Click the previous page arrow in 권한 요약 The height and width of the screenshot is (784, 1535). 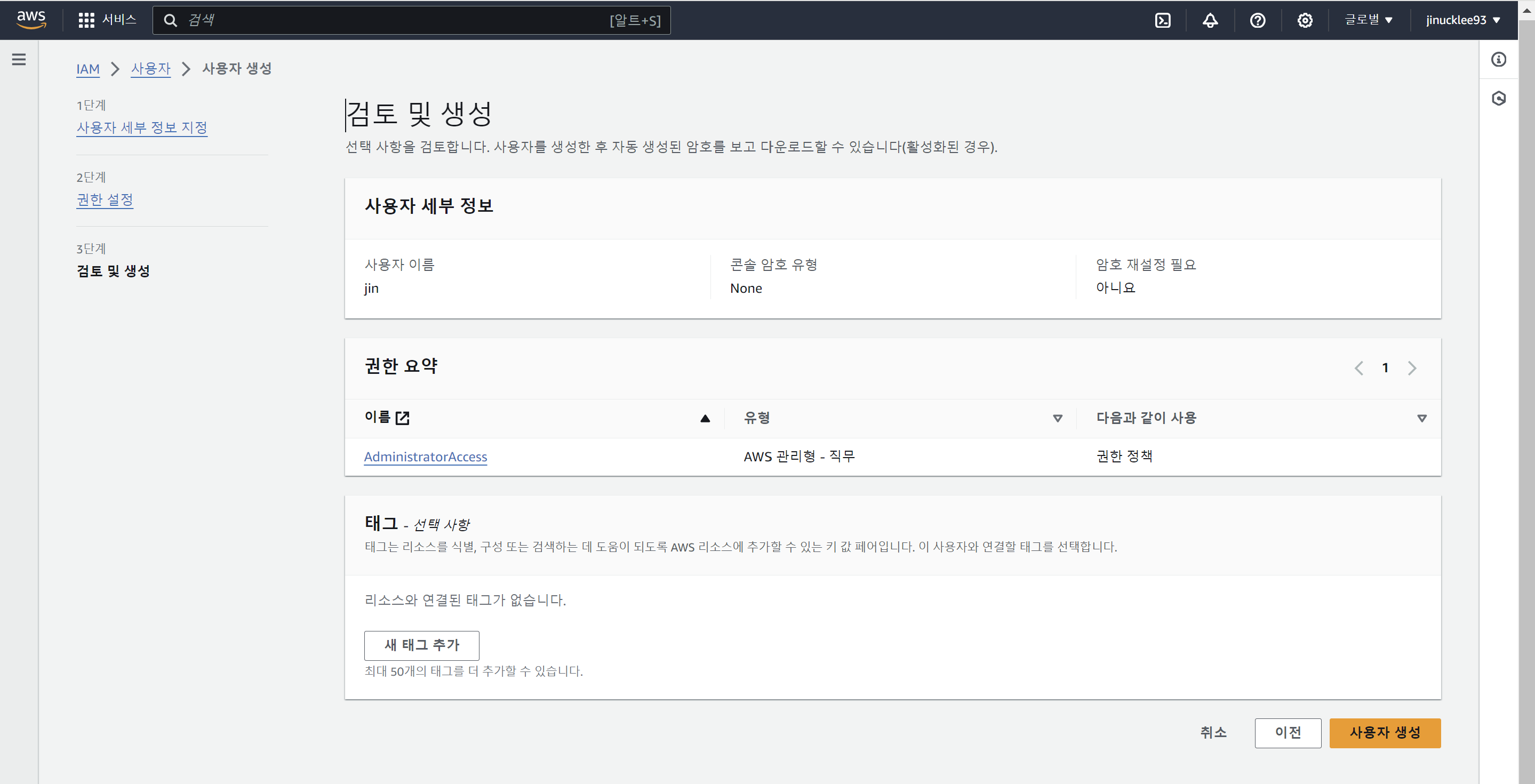[1358, 367]
